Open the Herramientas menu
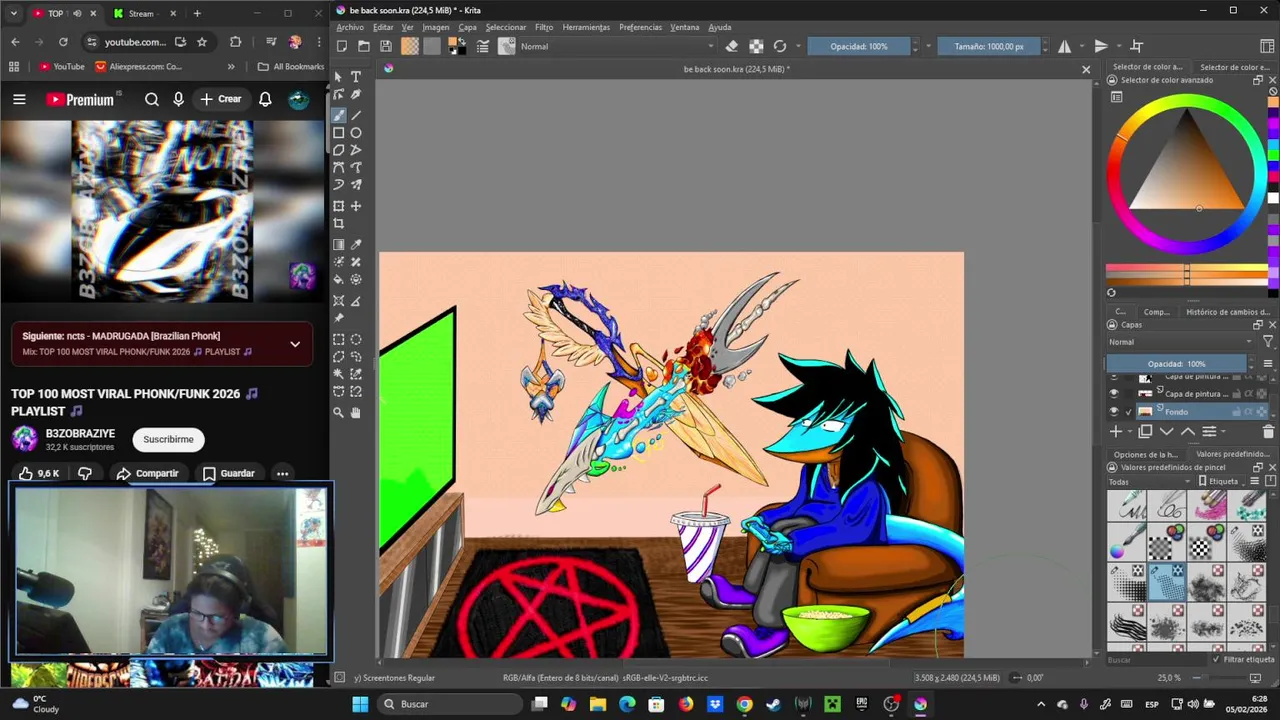1280x720 pixels. (x=586, y=27)
